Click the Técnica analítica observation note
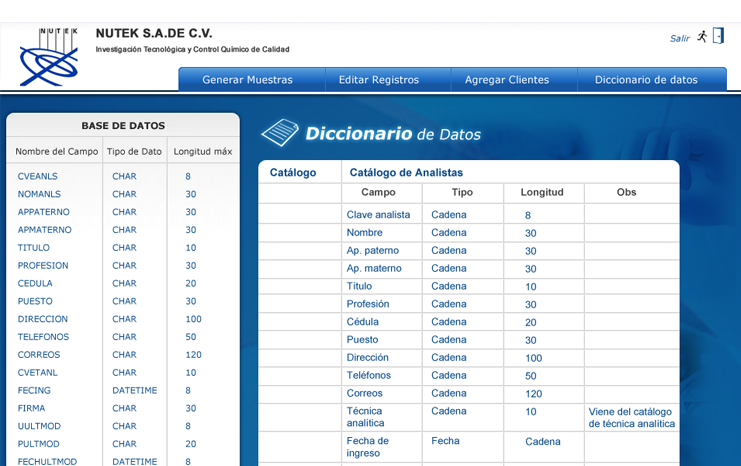 [631, 418]
